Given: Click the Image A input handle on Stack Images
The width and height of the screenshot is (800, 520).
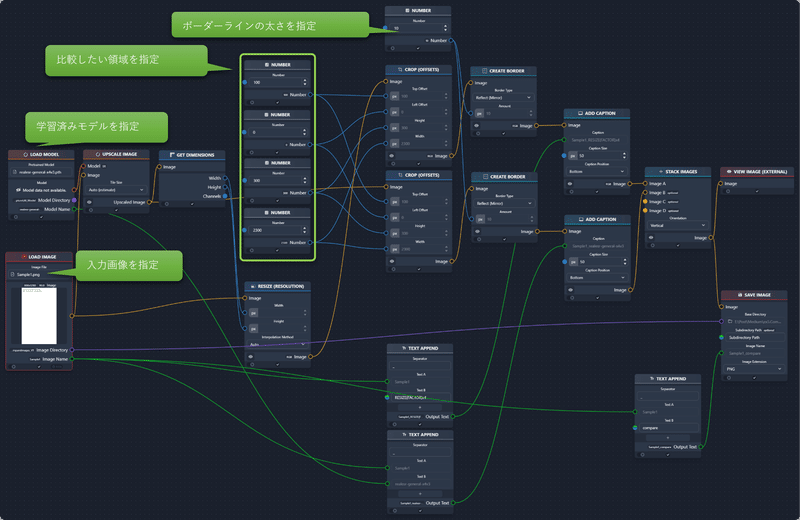Looking at the screenshot, I should (x=645, y=183).
